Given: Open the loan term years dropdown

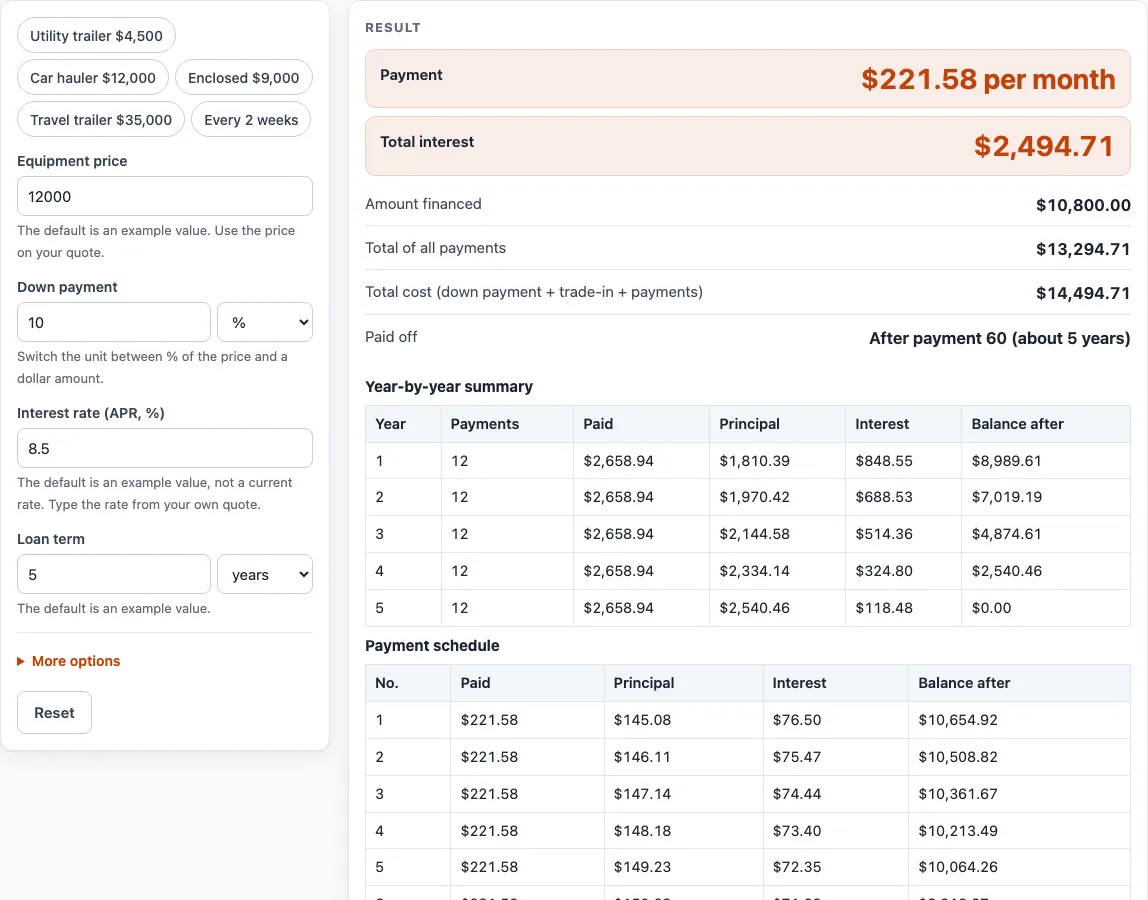Looking at the screenshot, I should pyautogui.click(x=265, y=574).
